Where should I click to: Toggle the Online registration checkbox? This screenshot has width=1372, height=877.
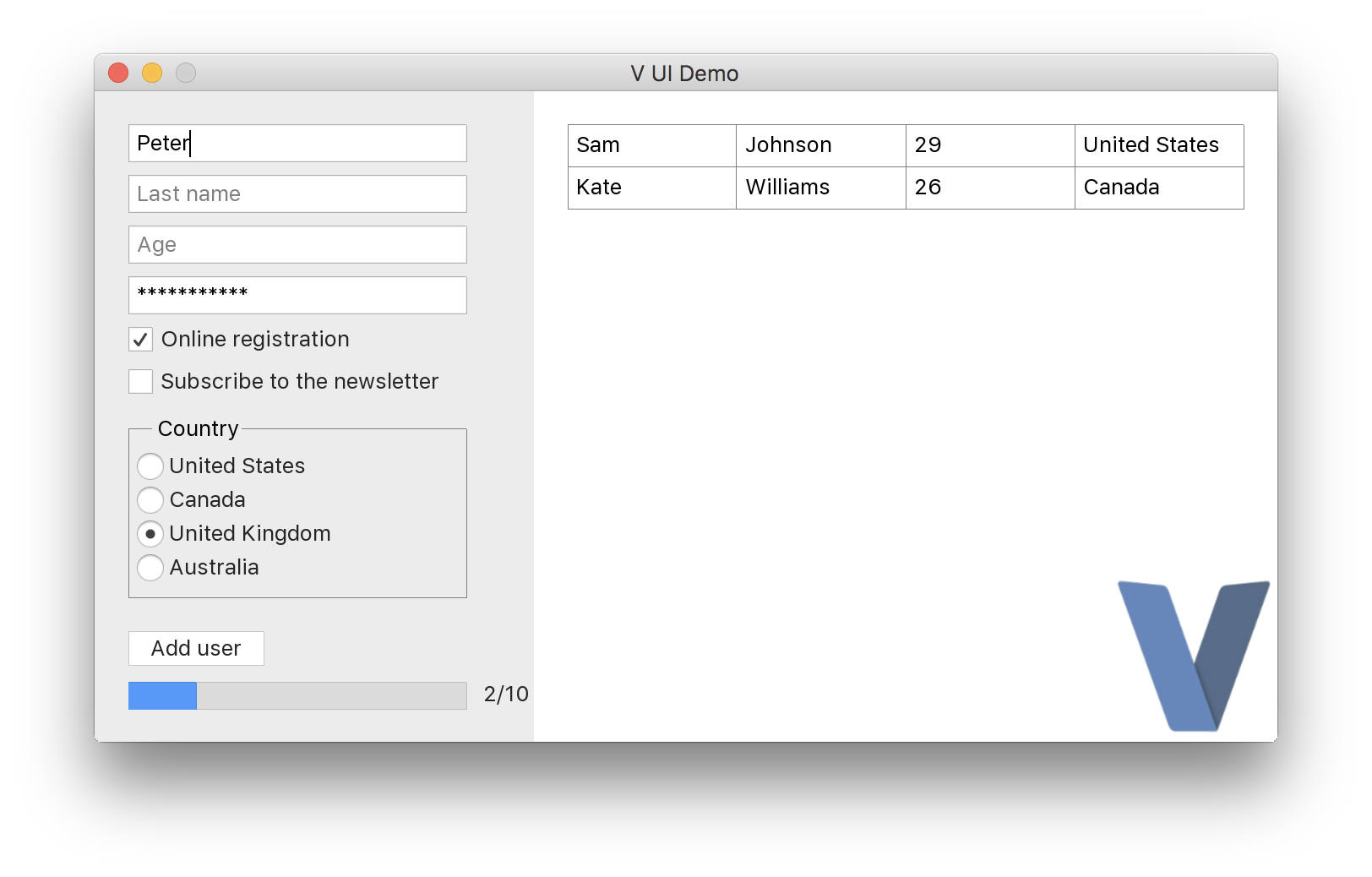(x=141, y=340)
